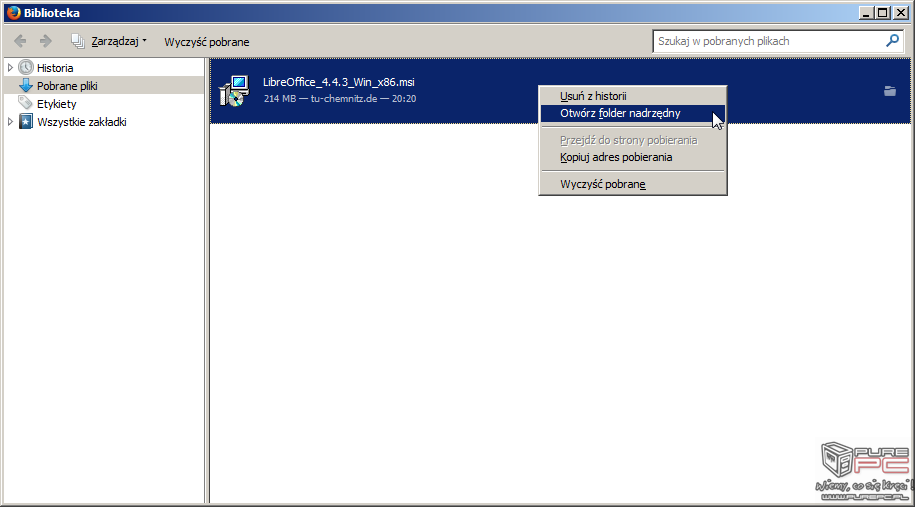Open containing folder via folder icon
915x507 pixels.
click(890, 91)
